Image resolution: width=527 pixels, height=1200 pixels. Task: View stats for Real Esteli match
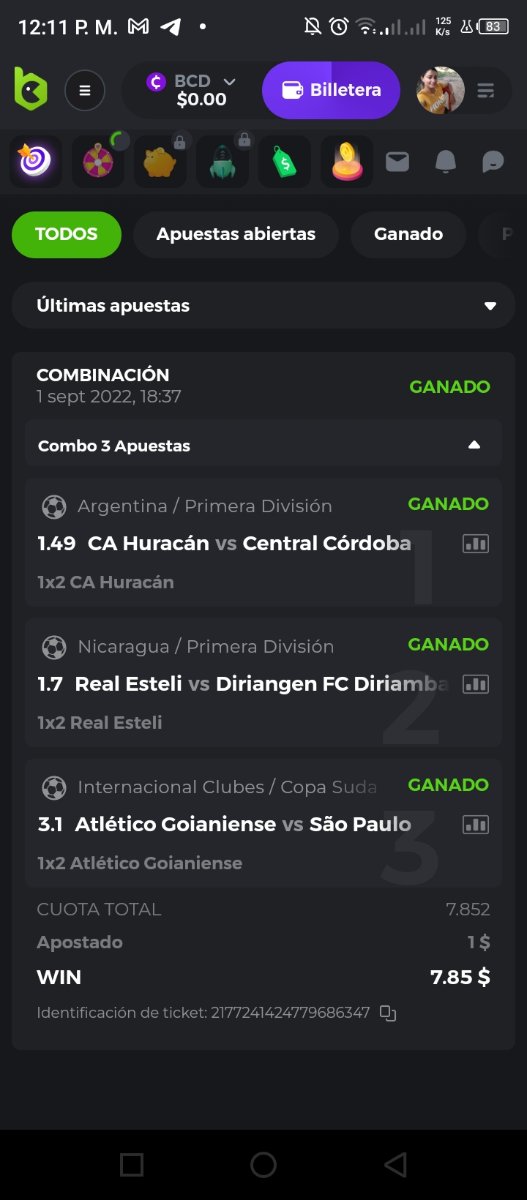point(475,684)
